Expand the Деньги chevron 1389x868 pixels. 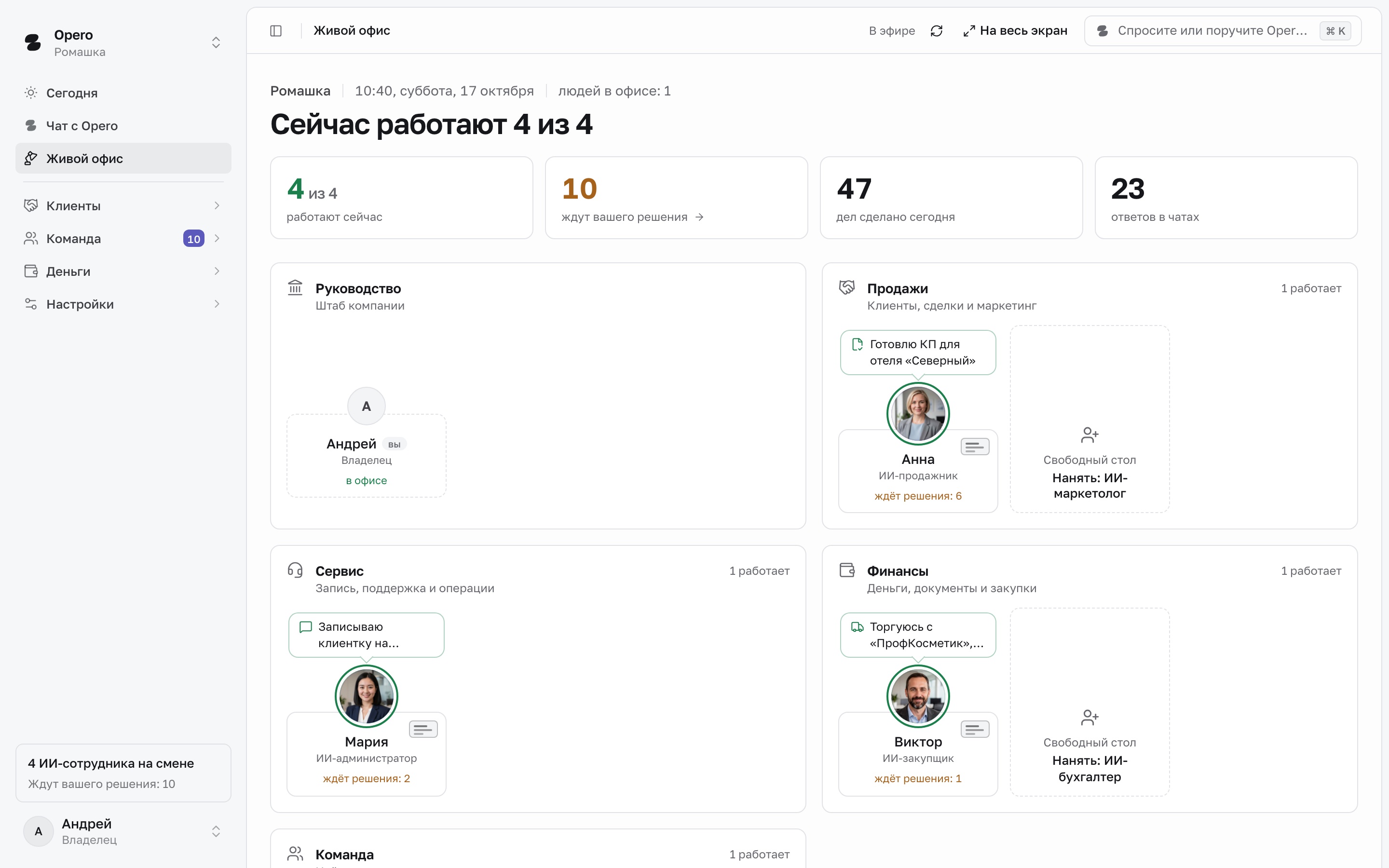[217, 271]
